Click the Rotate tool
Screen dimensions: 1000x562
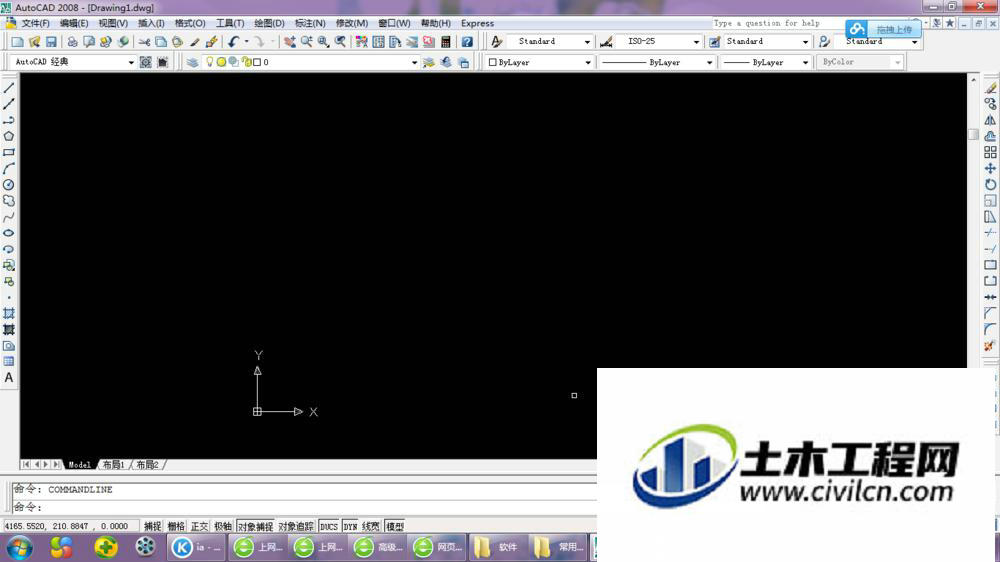990,184
